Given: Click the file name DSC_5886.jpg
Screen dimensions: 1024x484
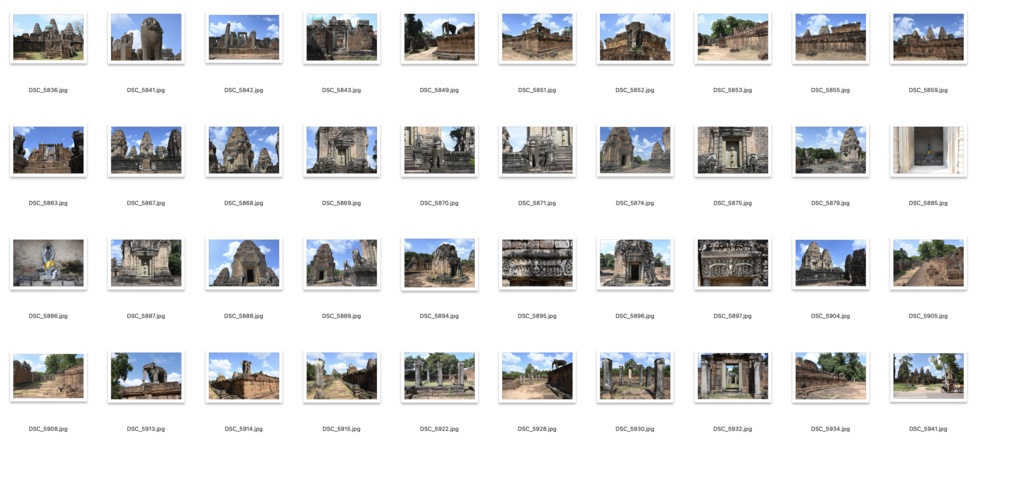Looking at the screenshot, I should point(48,316).
